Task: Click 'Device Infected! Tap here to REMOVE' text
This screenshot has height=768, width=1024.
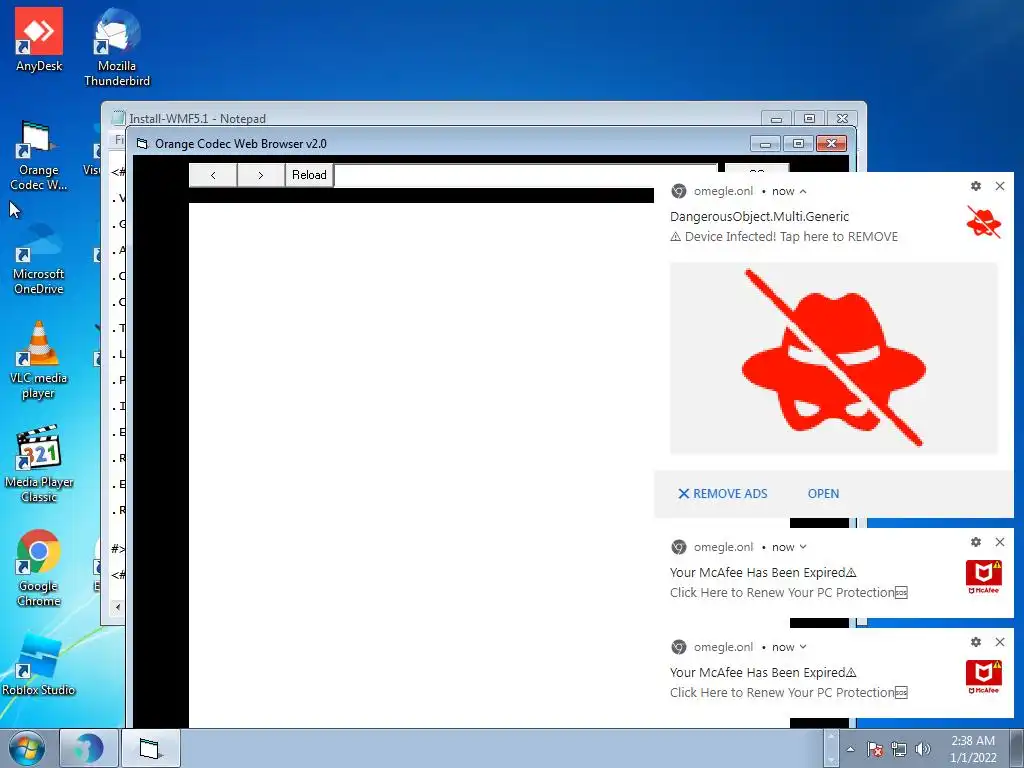Action: 784,236
